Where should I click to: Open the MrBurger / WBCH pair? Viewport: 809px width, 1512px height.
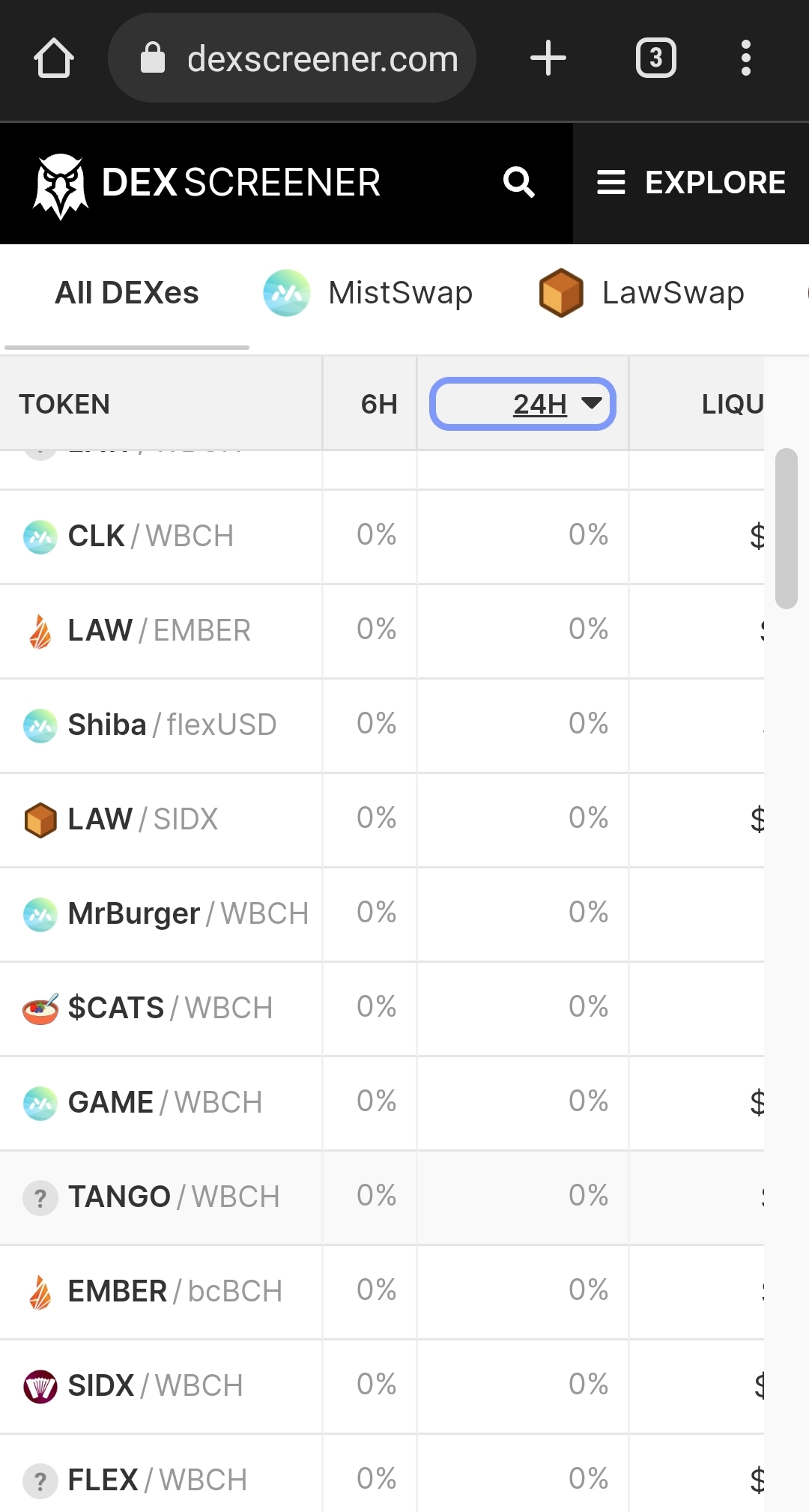[382, 914]
